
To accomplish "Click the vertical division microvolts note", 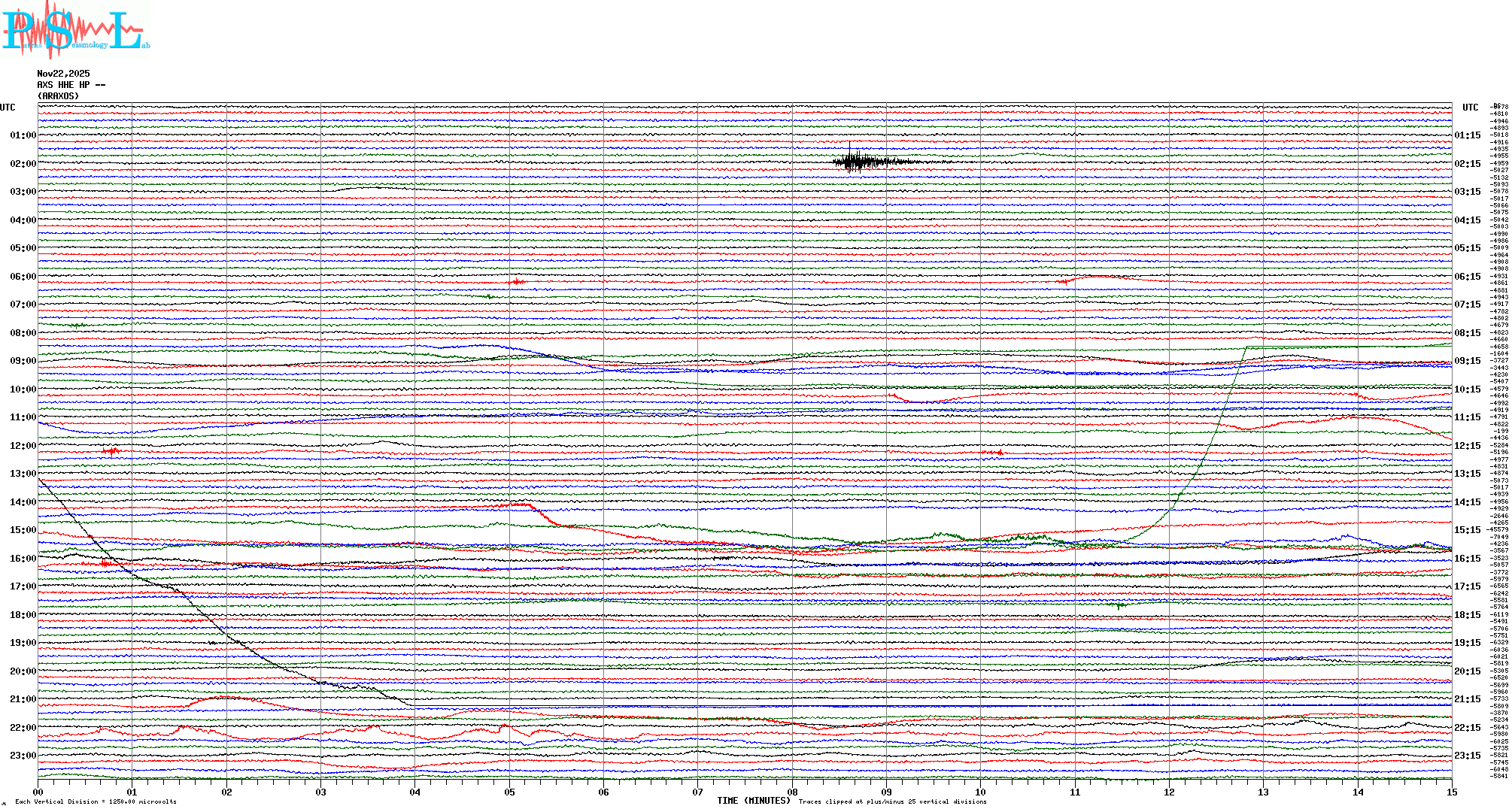I will point(96,801).
